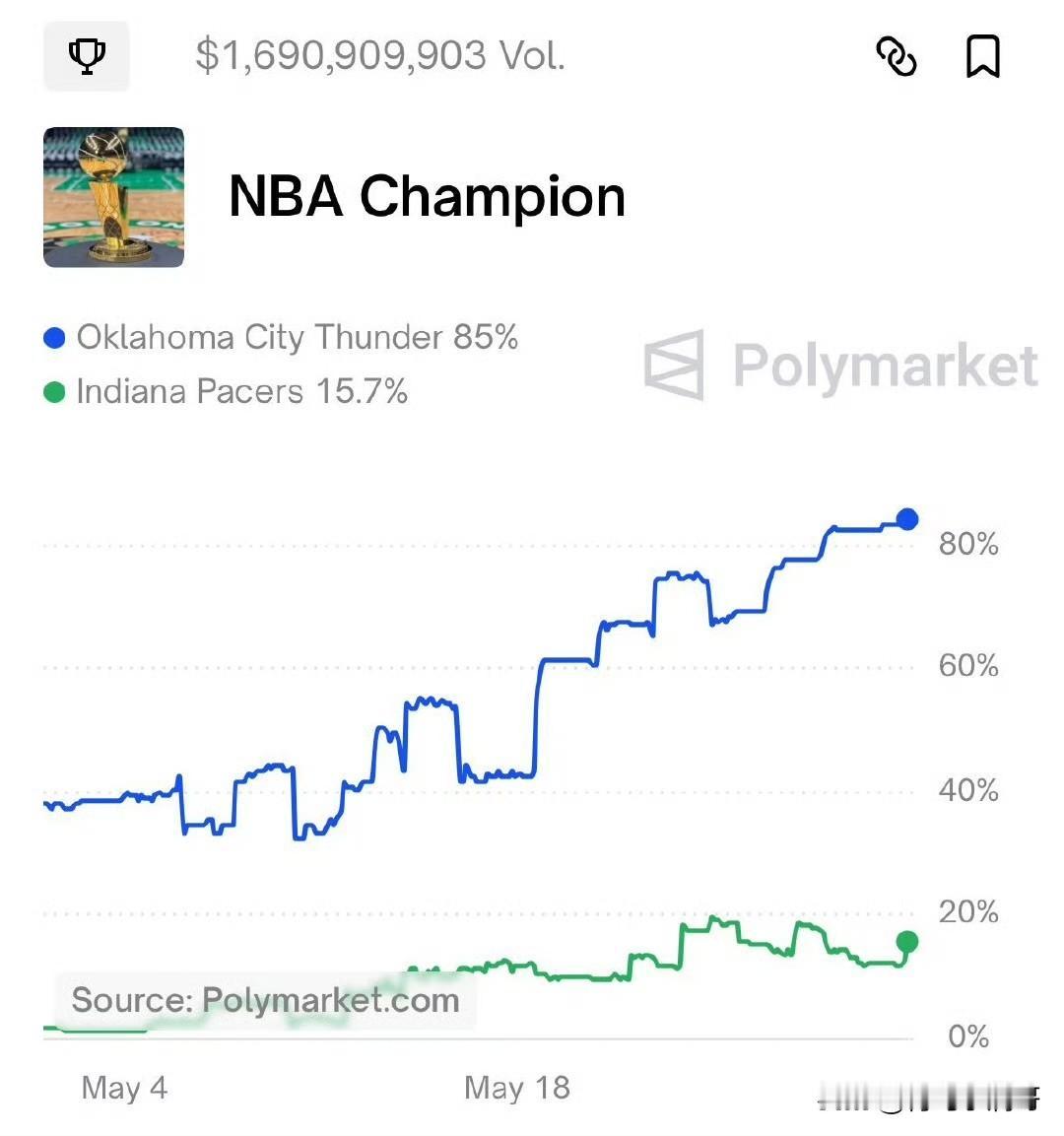Click the green endpoint marker on Pacers line
Screen dimensions: 1064x1136
pos(906,942)
